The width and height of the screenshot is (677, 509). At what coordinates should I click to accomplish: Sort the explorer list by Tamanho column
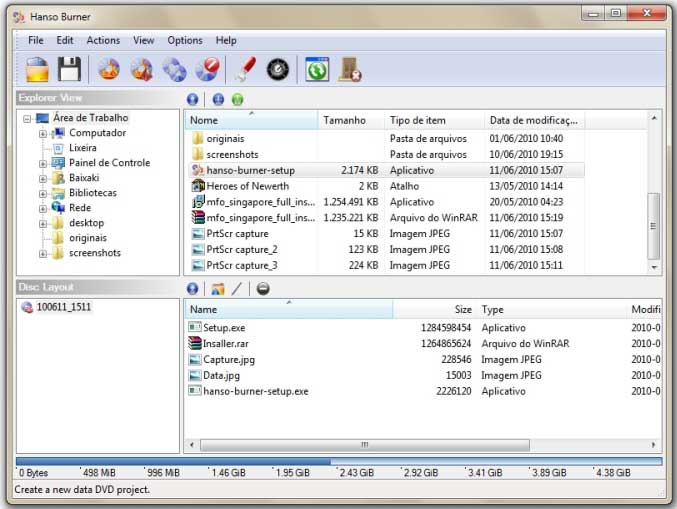344,120
